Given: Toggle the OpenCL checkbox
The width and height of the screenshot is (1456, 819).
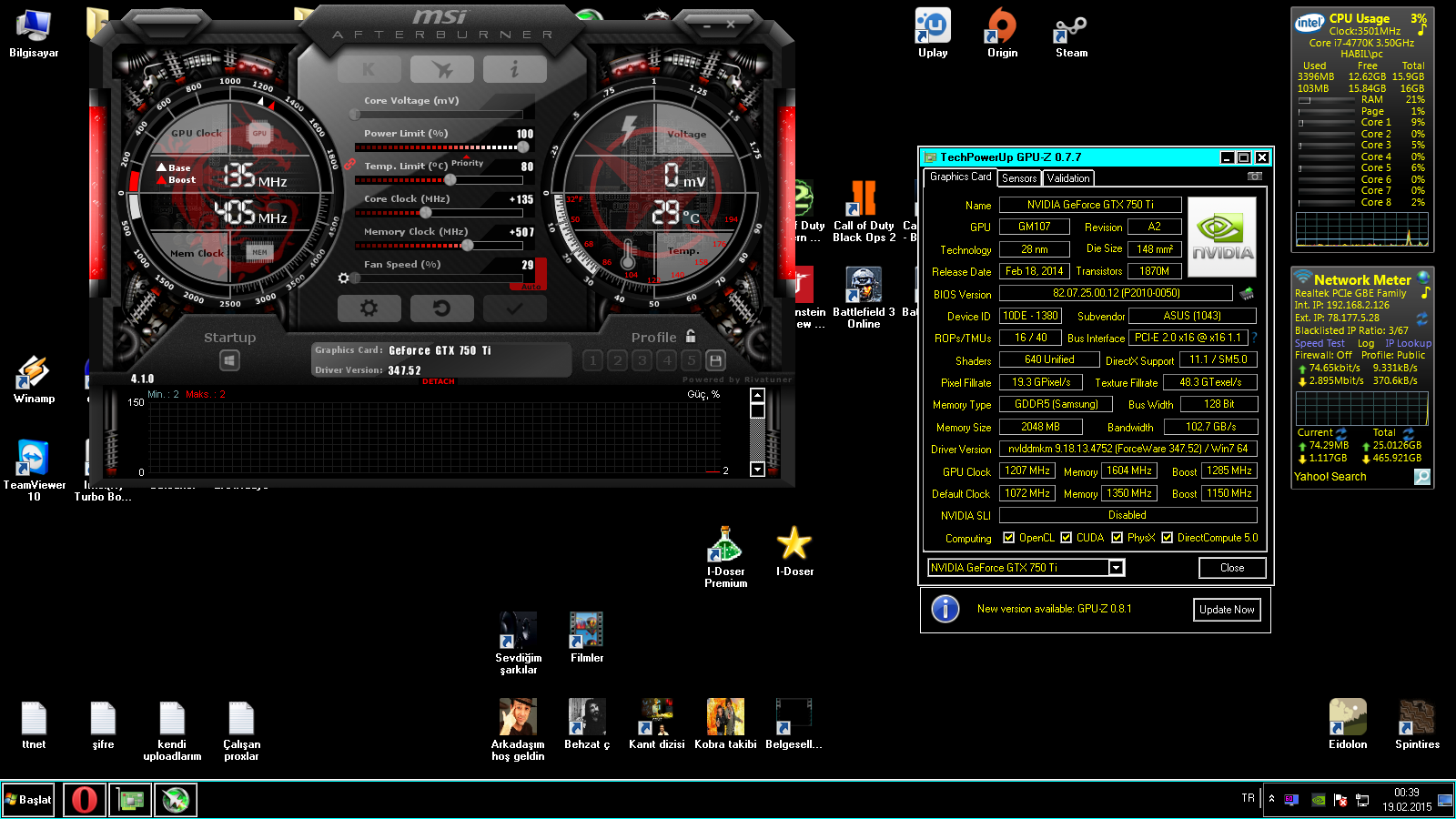Looking at the screenshot, I should click(1008, 538).
